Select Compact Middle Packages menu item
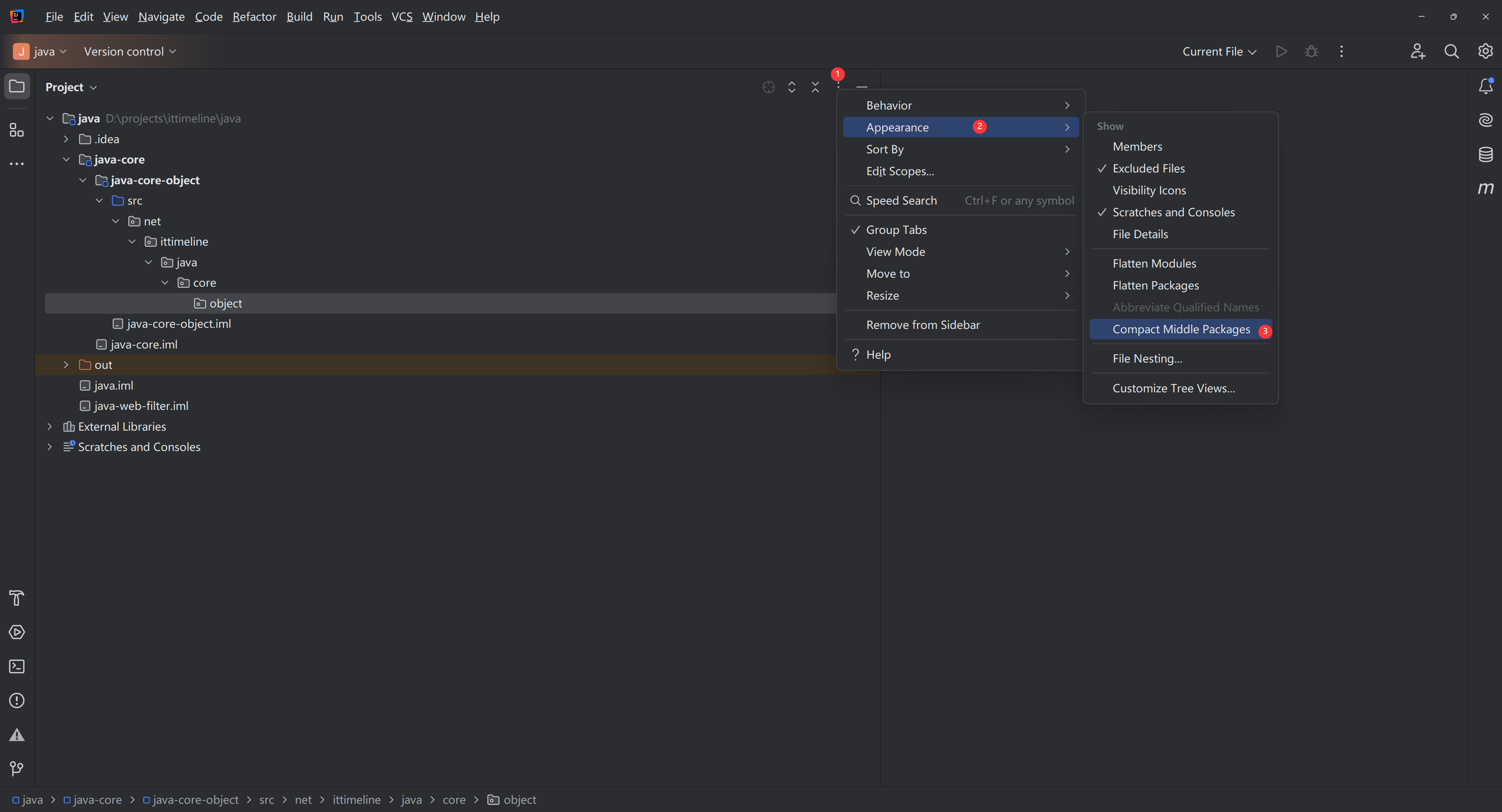This screenshot has width=1502, height=812. pos(1181,329)
